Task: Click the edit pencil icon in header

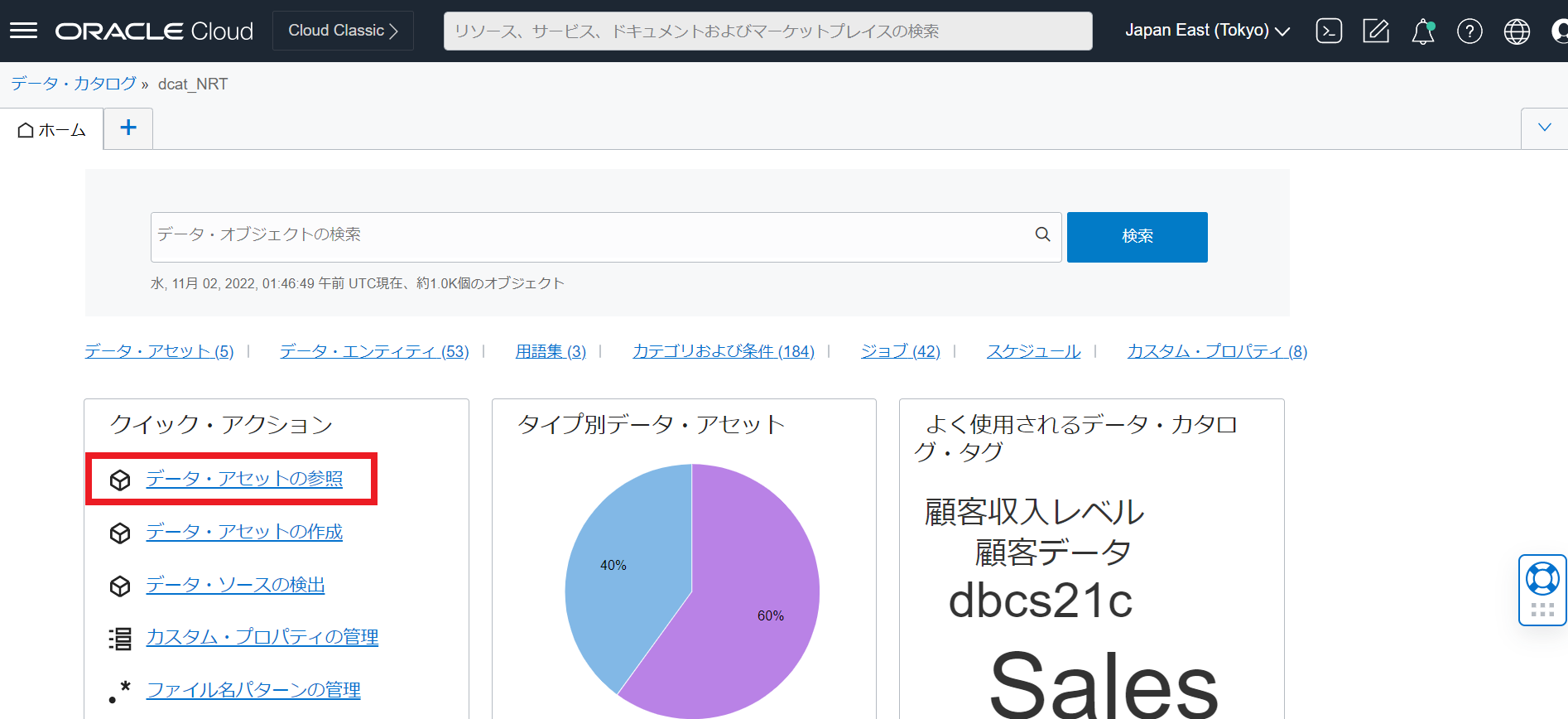Action: [1376, 31]
